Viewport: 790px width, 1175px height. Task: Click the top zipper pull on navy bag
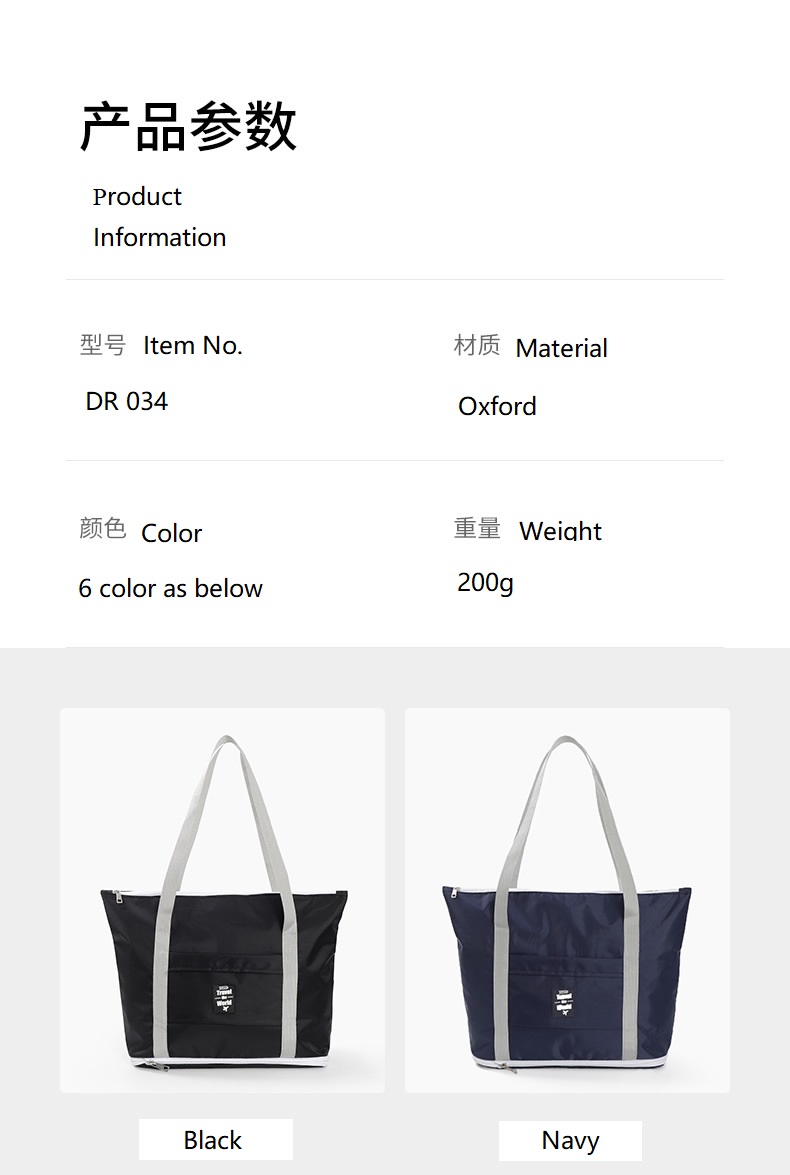[x=454, y=892]
